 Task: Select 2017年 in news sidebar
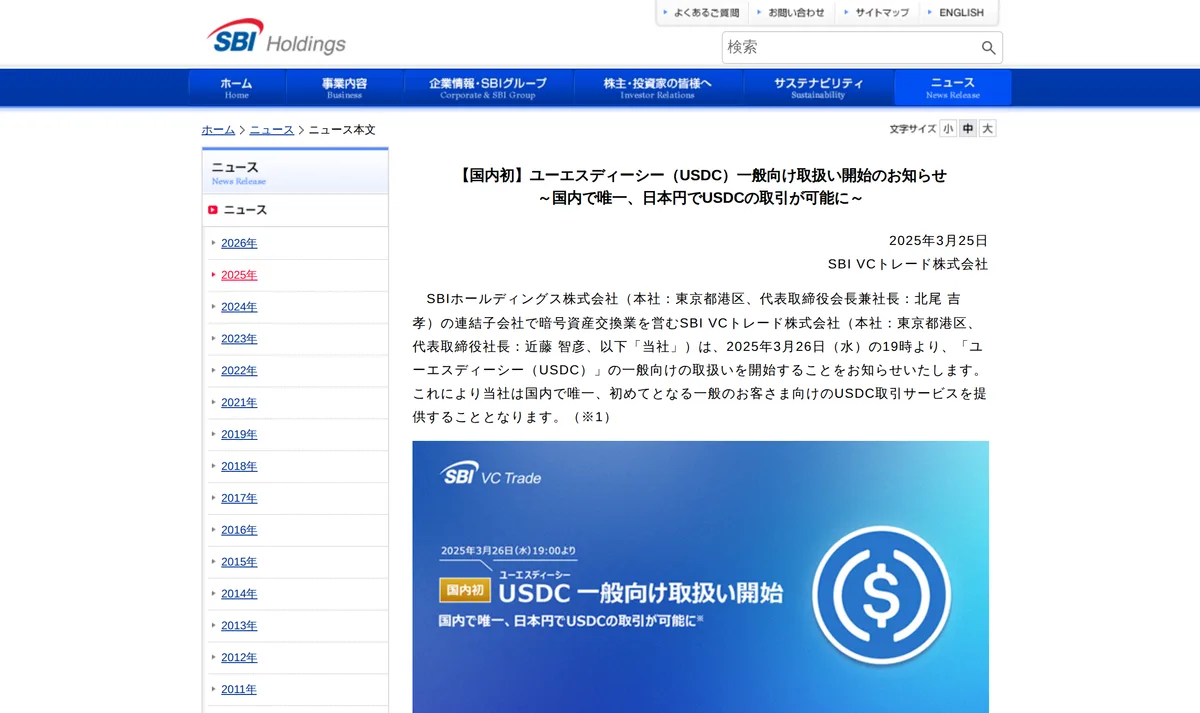[239, 499]
